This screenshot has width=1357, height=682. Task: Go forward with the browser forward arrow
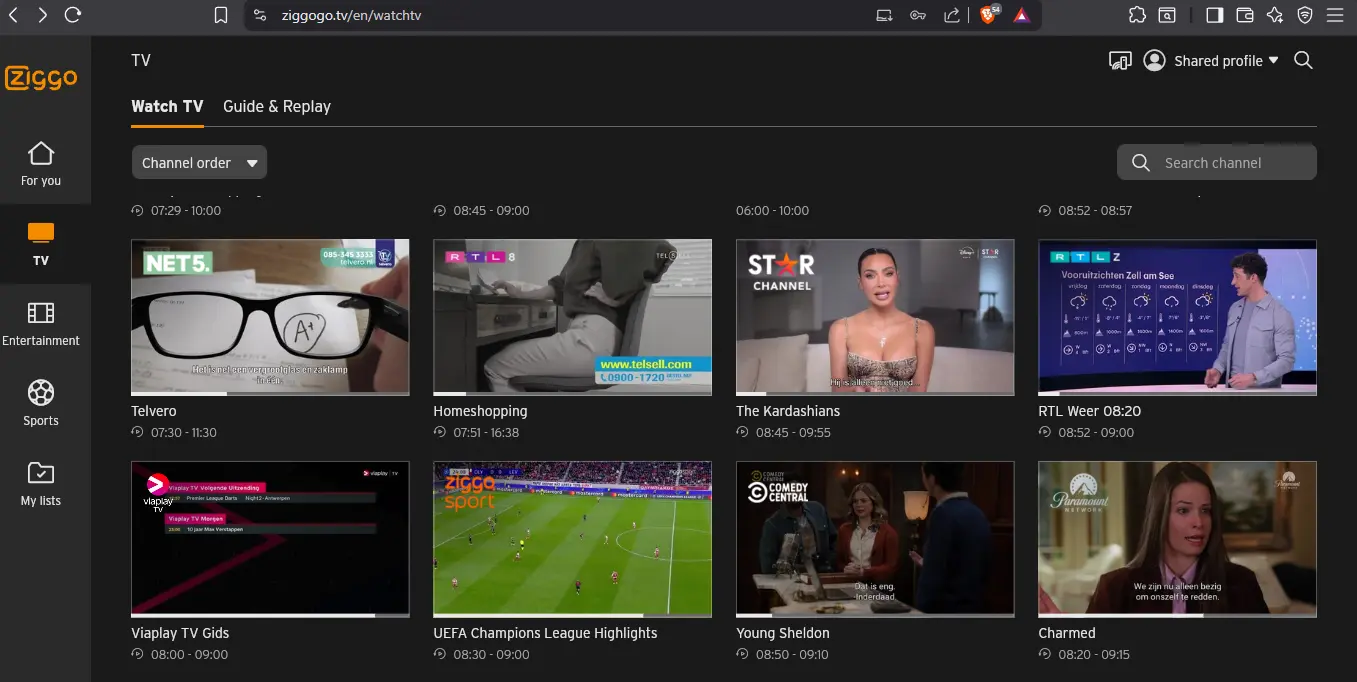click(42, 15)
